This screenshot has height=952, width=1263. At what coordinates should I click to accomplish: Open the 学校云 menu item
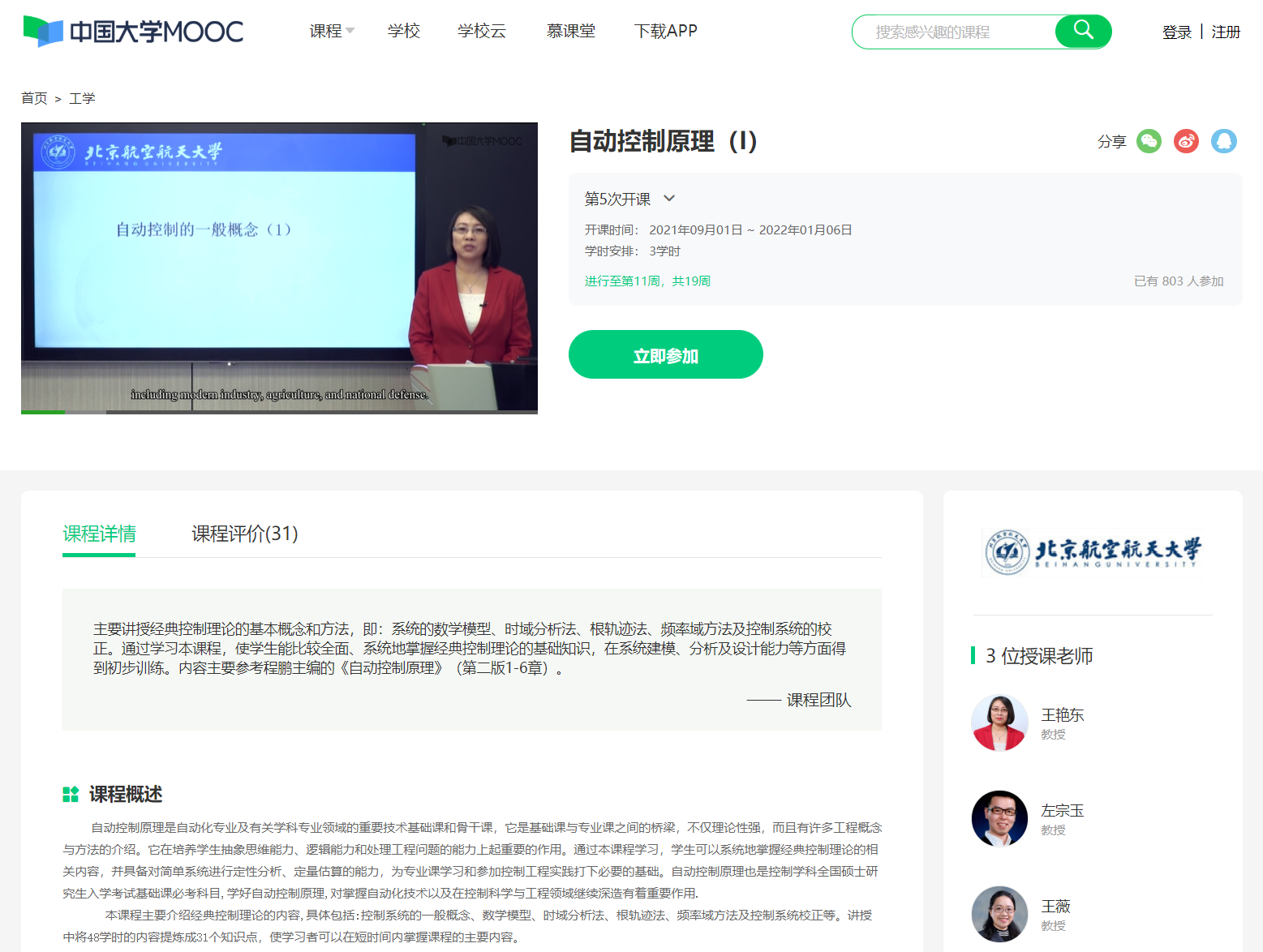(481, 31)
